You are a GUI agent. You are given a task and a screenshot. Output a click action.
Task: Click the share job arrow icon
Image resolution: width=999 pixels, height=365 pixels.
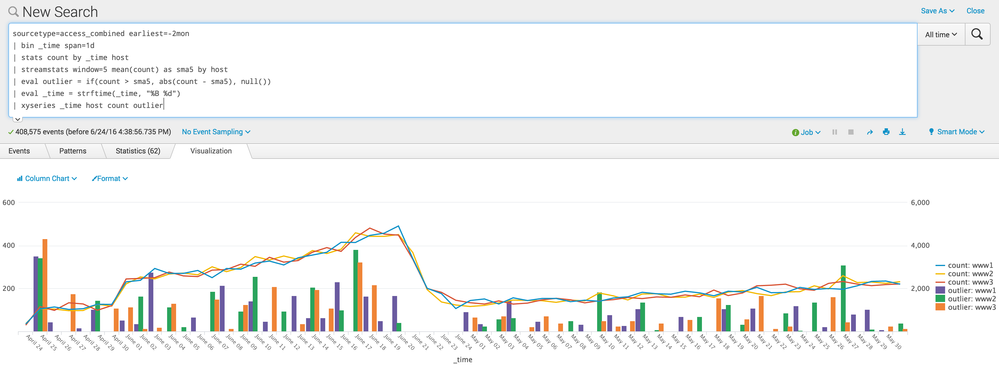(869, 132)
